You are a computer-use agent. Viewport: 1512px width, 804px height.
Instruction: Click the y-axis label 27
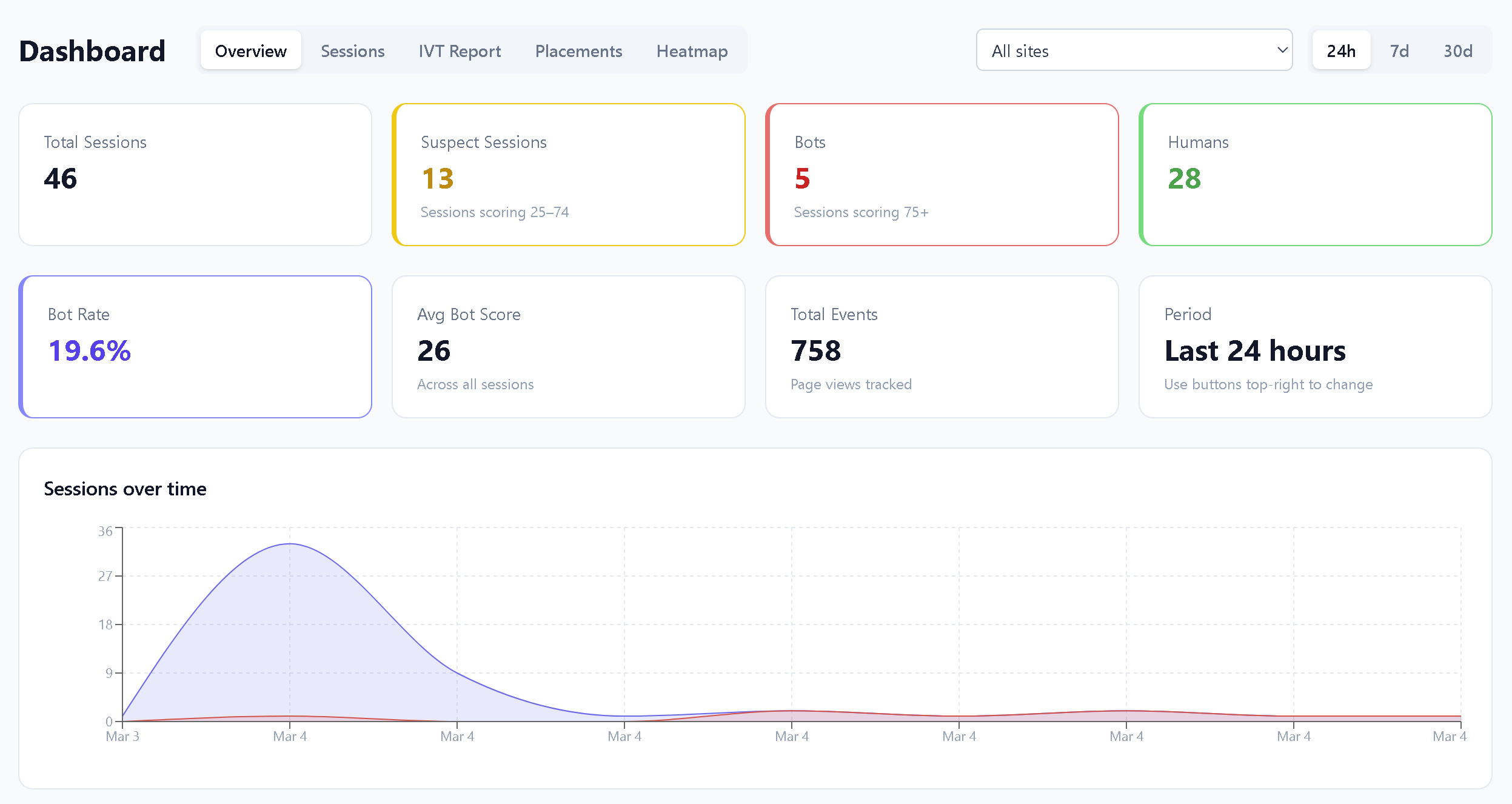click(105, 576)
